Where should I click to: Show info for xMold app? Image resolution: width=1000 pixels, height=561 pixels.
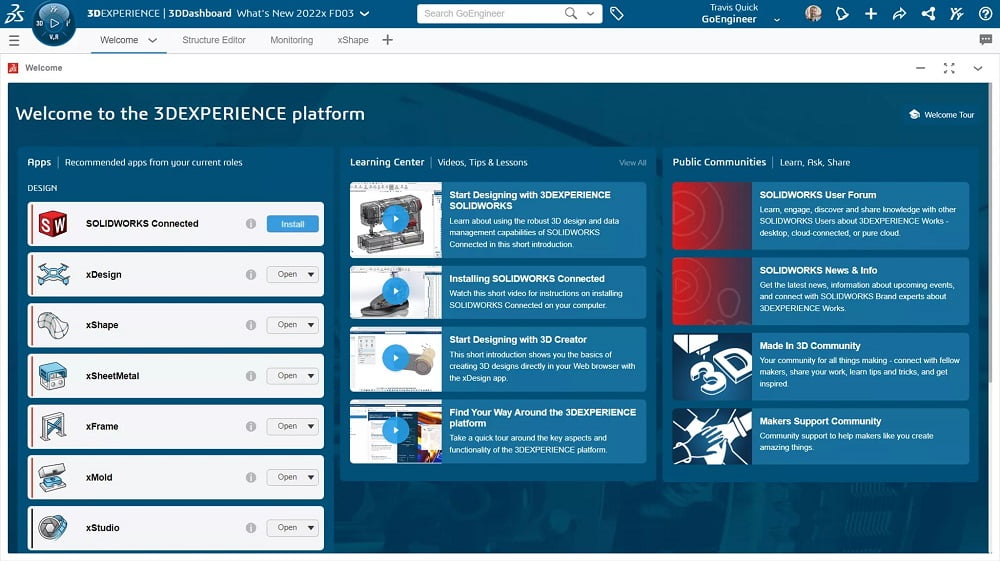251,477
